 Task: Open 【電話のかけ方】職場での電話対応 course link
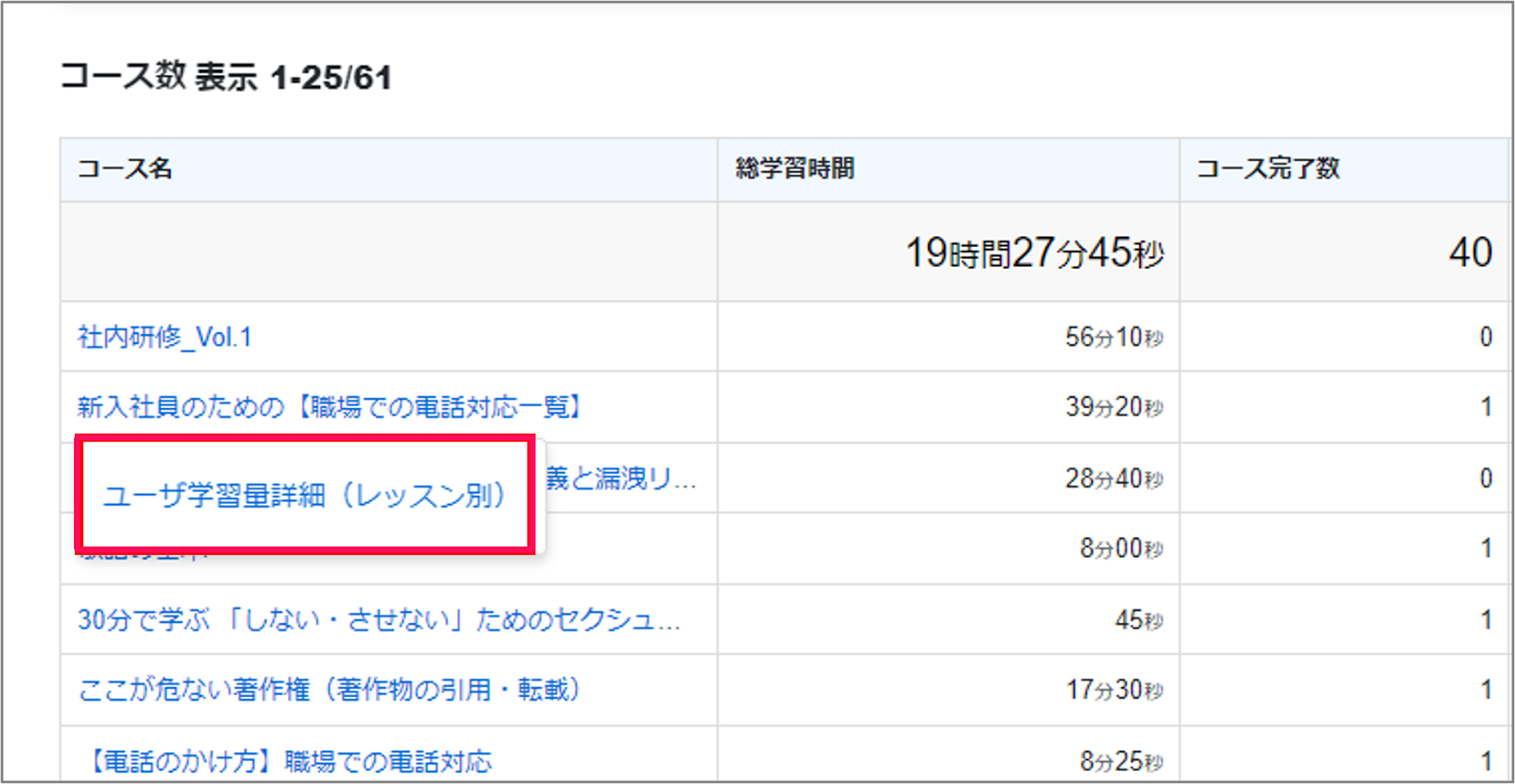point(289,761)
